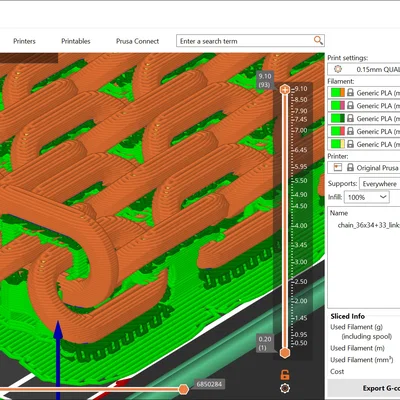Open the Prusa Connect tab
The width and height of the screenshot is (400, 400).
point(137,41)
